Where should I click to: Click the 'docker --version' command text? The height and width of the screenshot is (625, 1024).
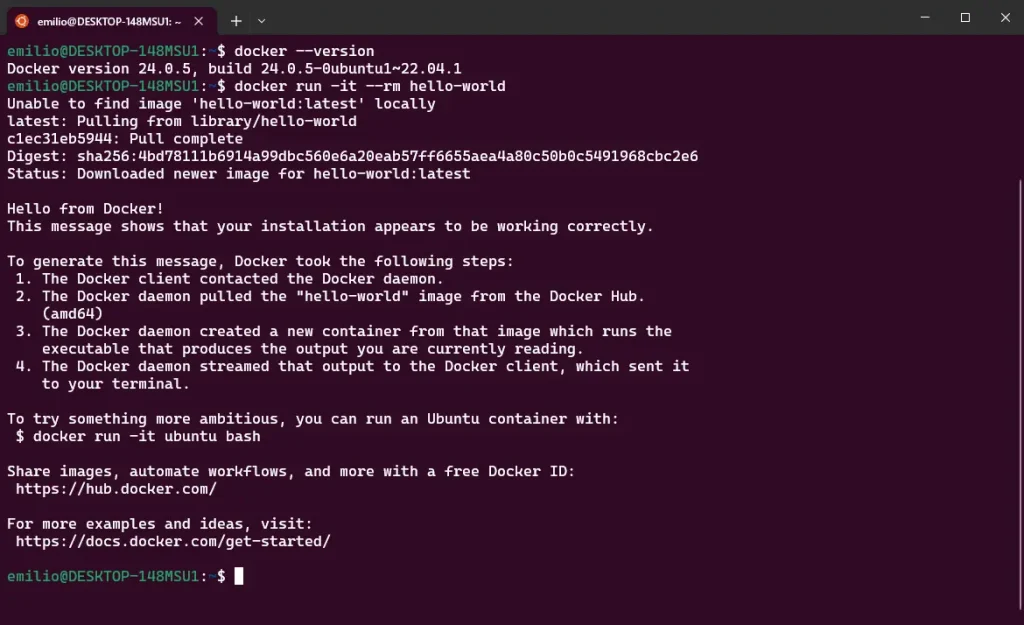click(304, 51)
